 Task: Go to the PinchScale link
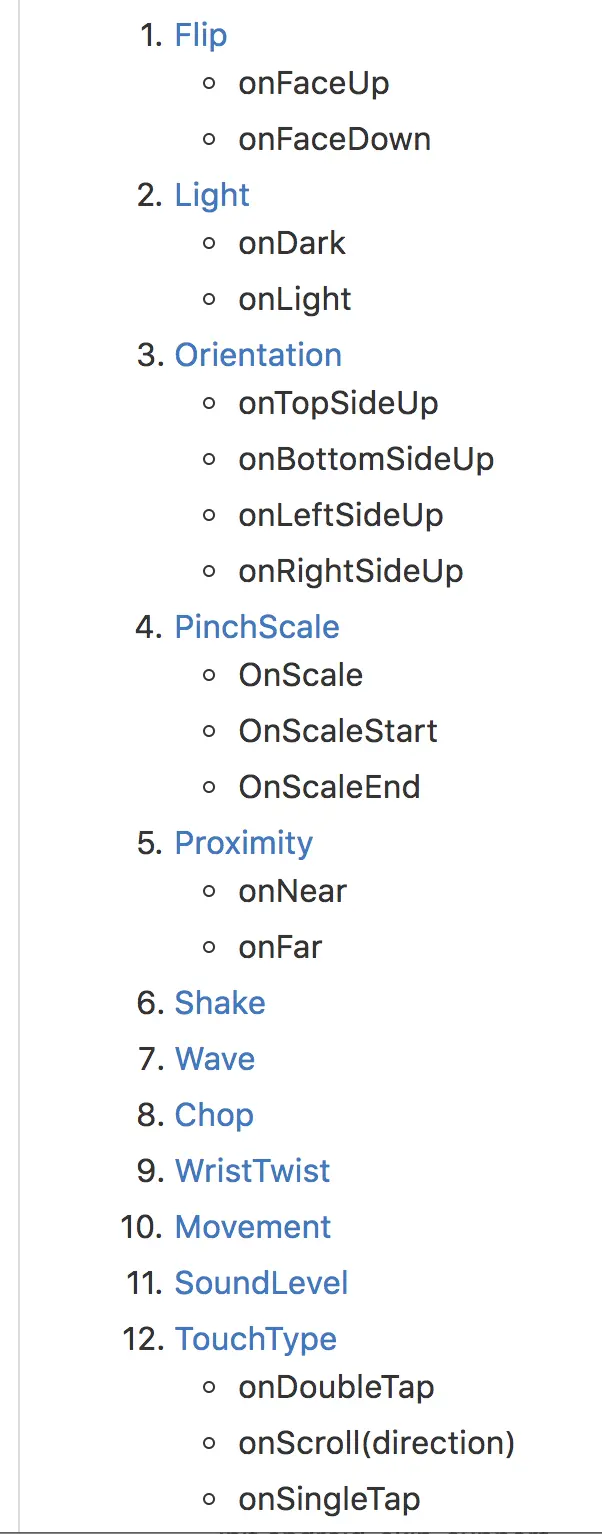point(257,627)
